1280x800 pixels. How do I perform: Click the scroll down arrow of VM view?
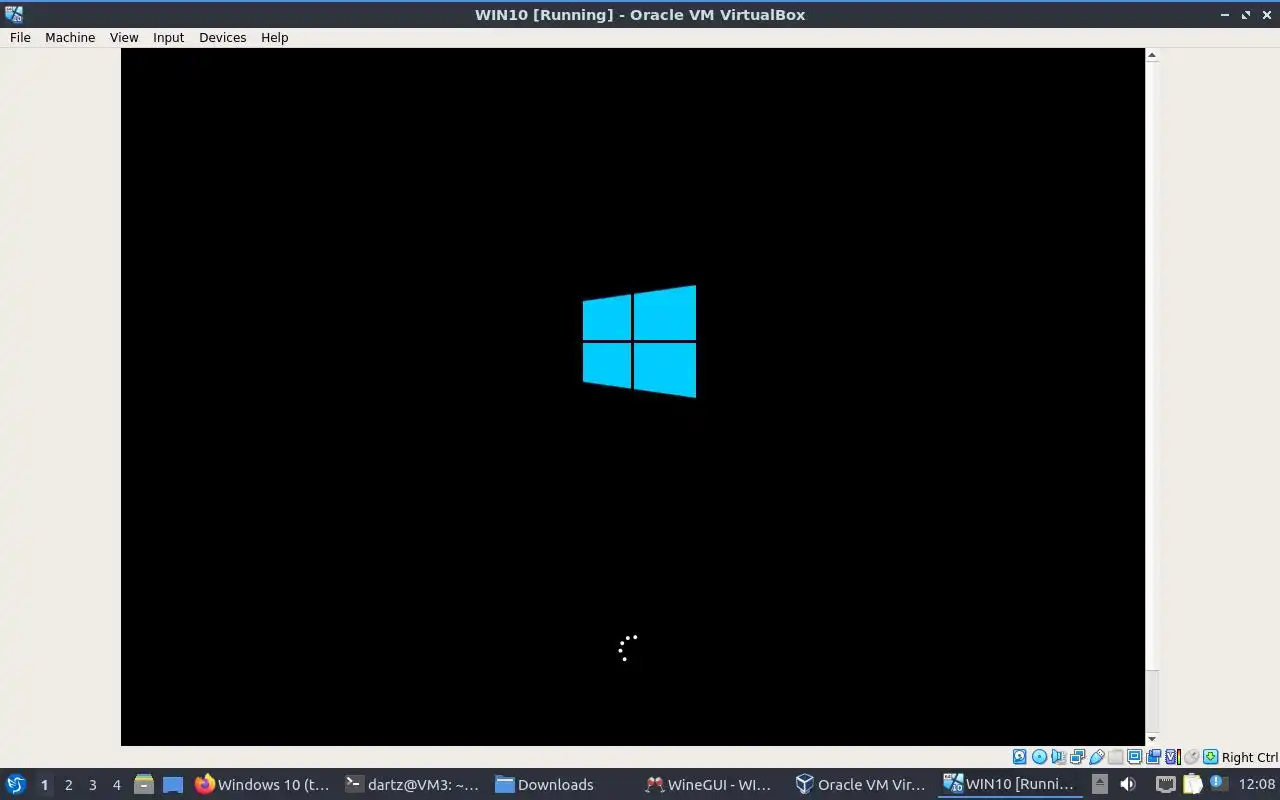[1151, 739]
